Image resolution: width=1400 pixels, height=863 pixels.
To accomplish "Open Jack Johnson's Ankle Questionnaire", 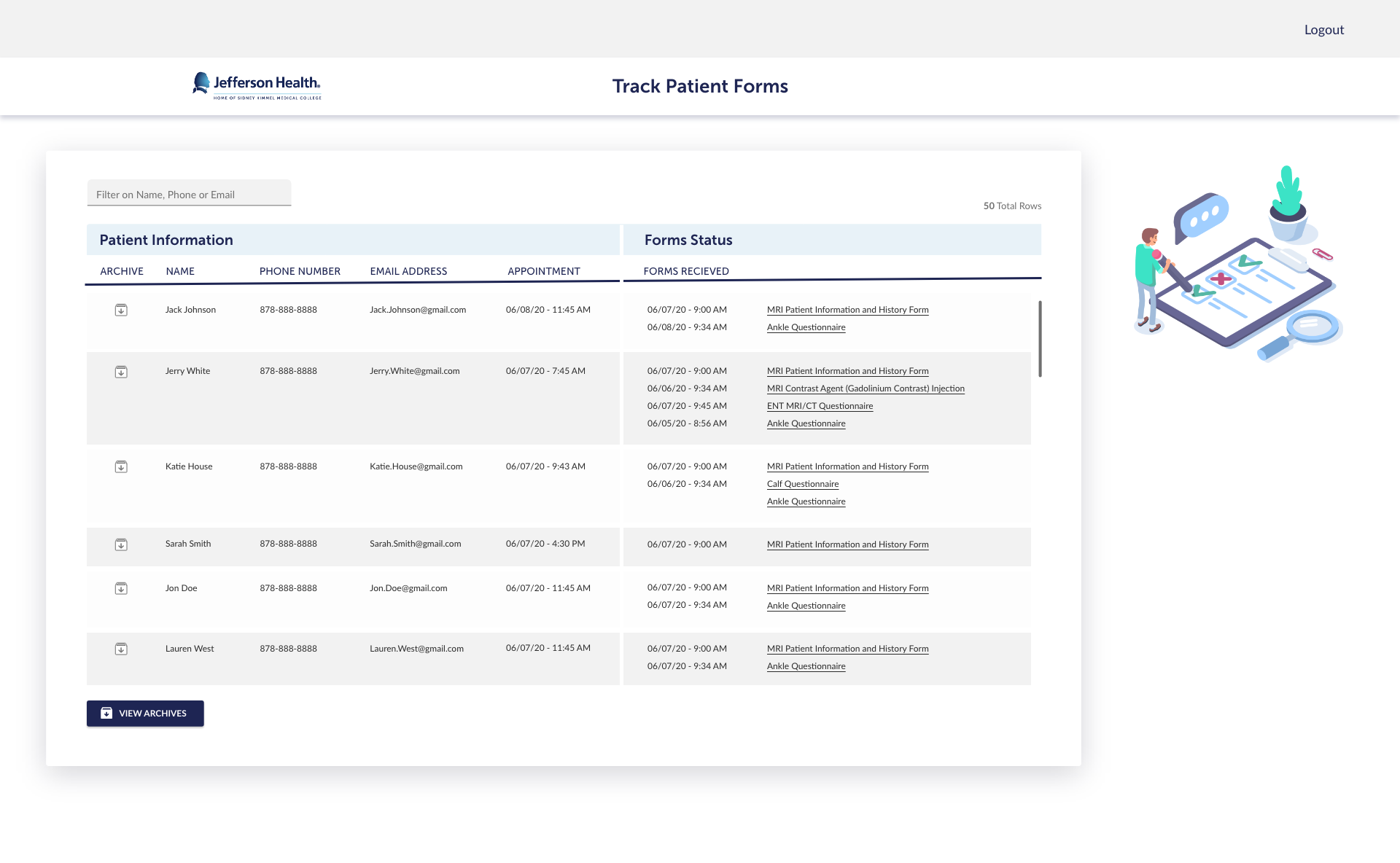I will tap(806, 327).
